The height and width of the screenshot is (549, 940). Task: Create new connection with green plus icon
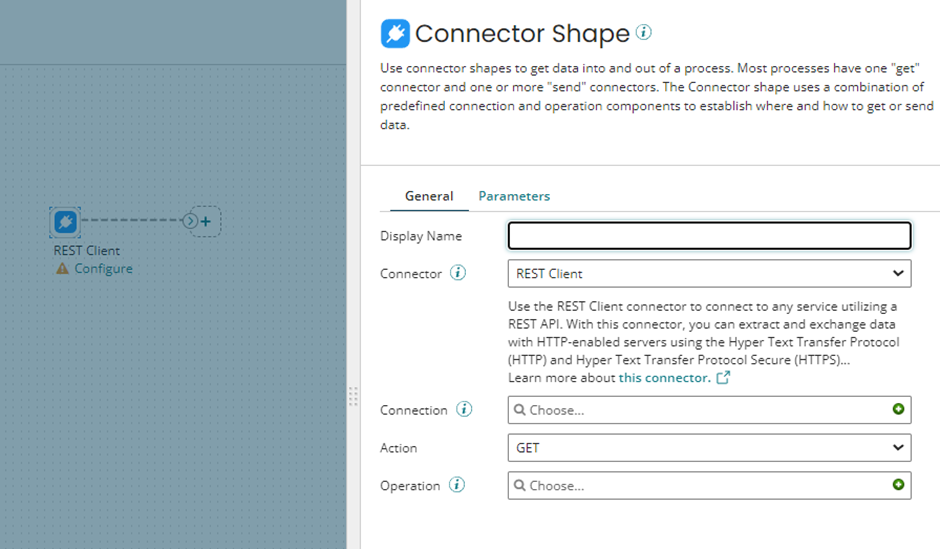[x=898, y=409]
